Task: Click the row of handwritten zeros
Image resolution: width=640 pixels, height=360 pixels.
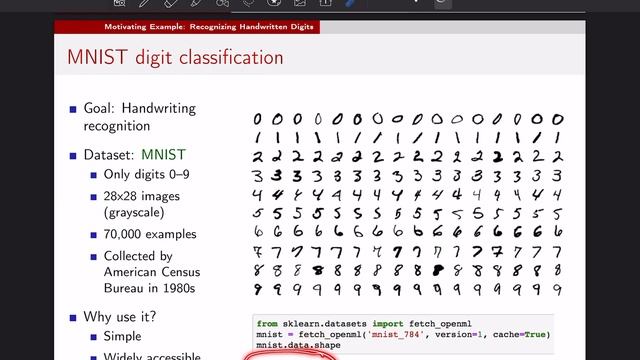Action: tap(408, 119)
